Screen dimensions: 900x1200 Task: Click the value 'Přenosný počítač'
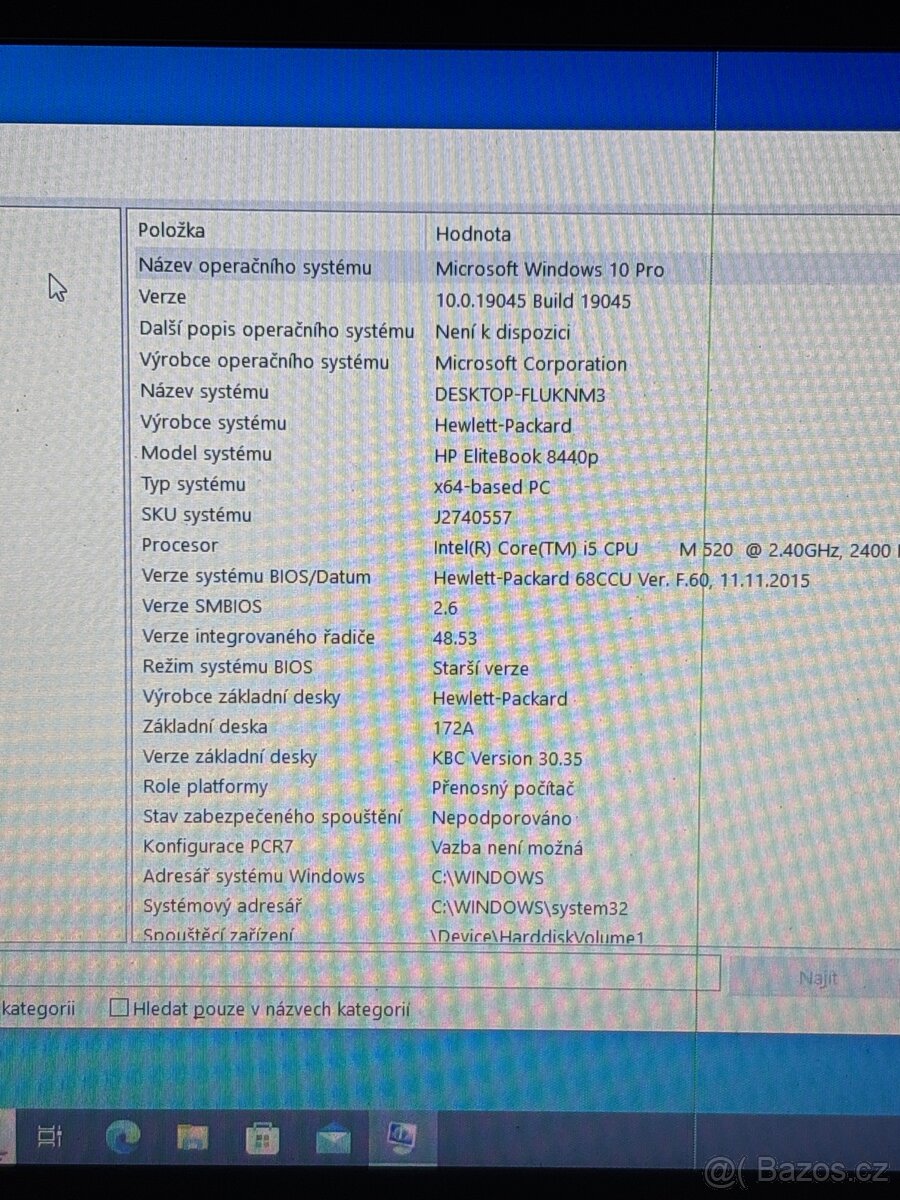pos(503,788)
